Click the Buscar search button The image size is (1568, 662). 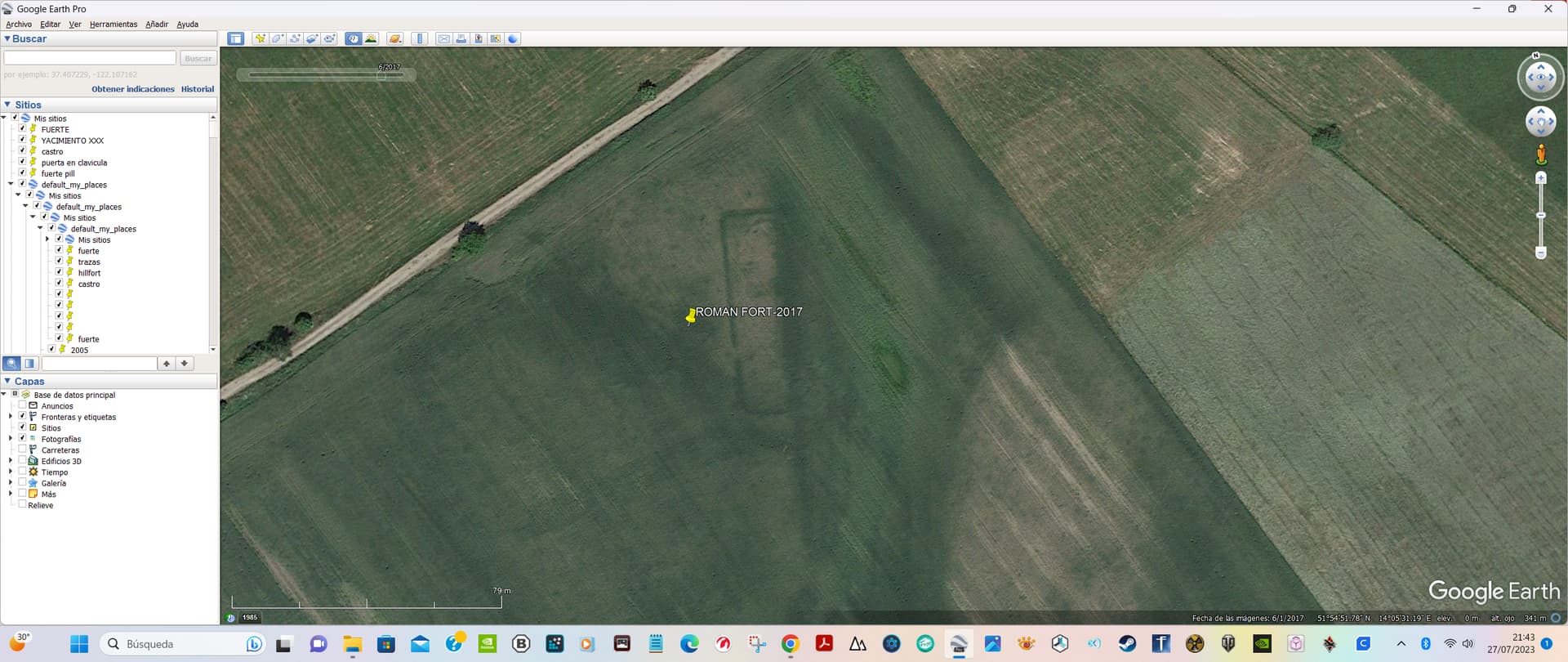[198, 58]
